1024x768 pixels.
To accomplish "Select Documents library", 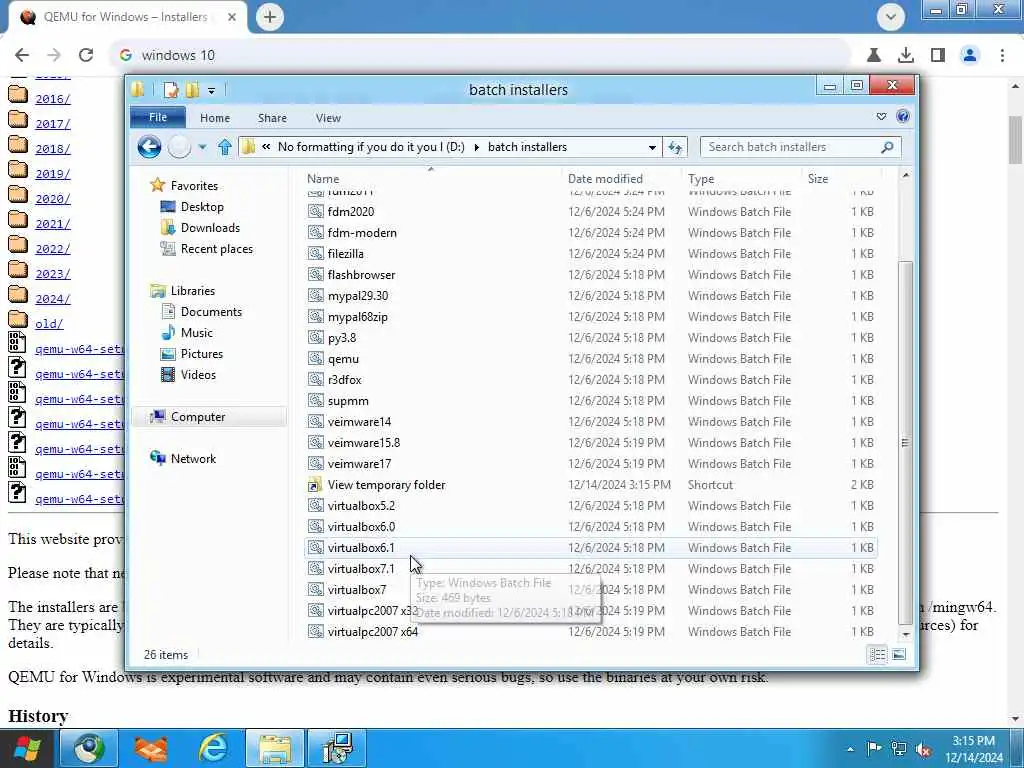I will click(x=211, y=312).
